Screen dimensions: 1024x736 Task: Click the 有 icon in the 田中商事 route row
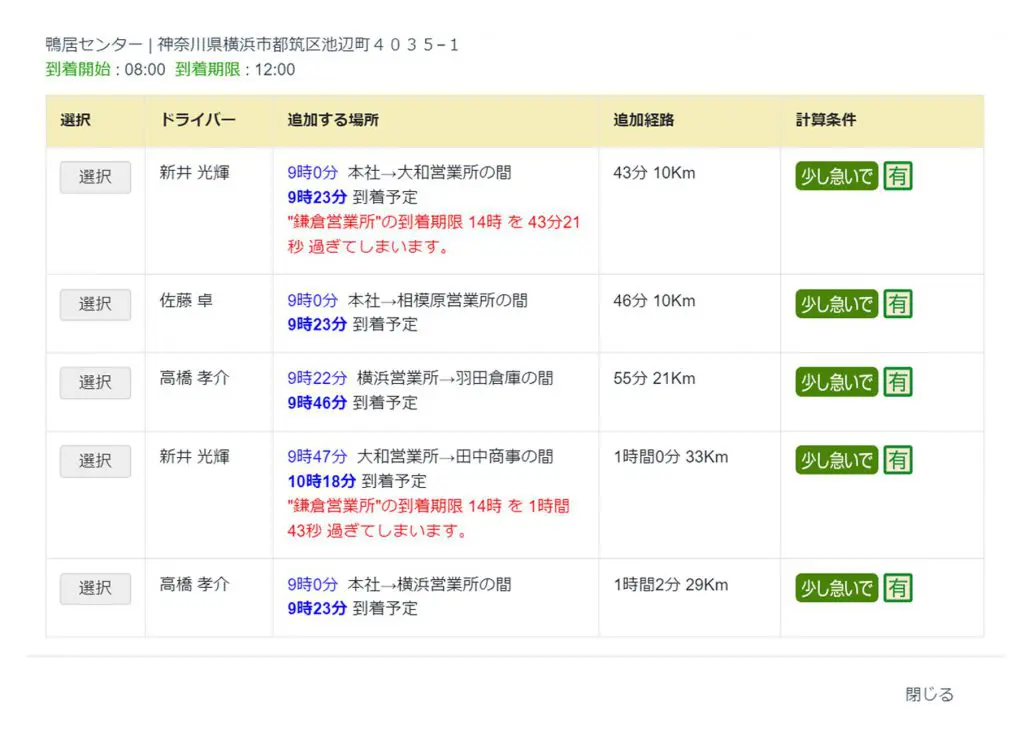click(x=897, y=460)
